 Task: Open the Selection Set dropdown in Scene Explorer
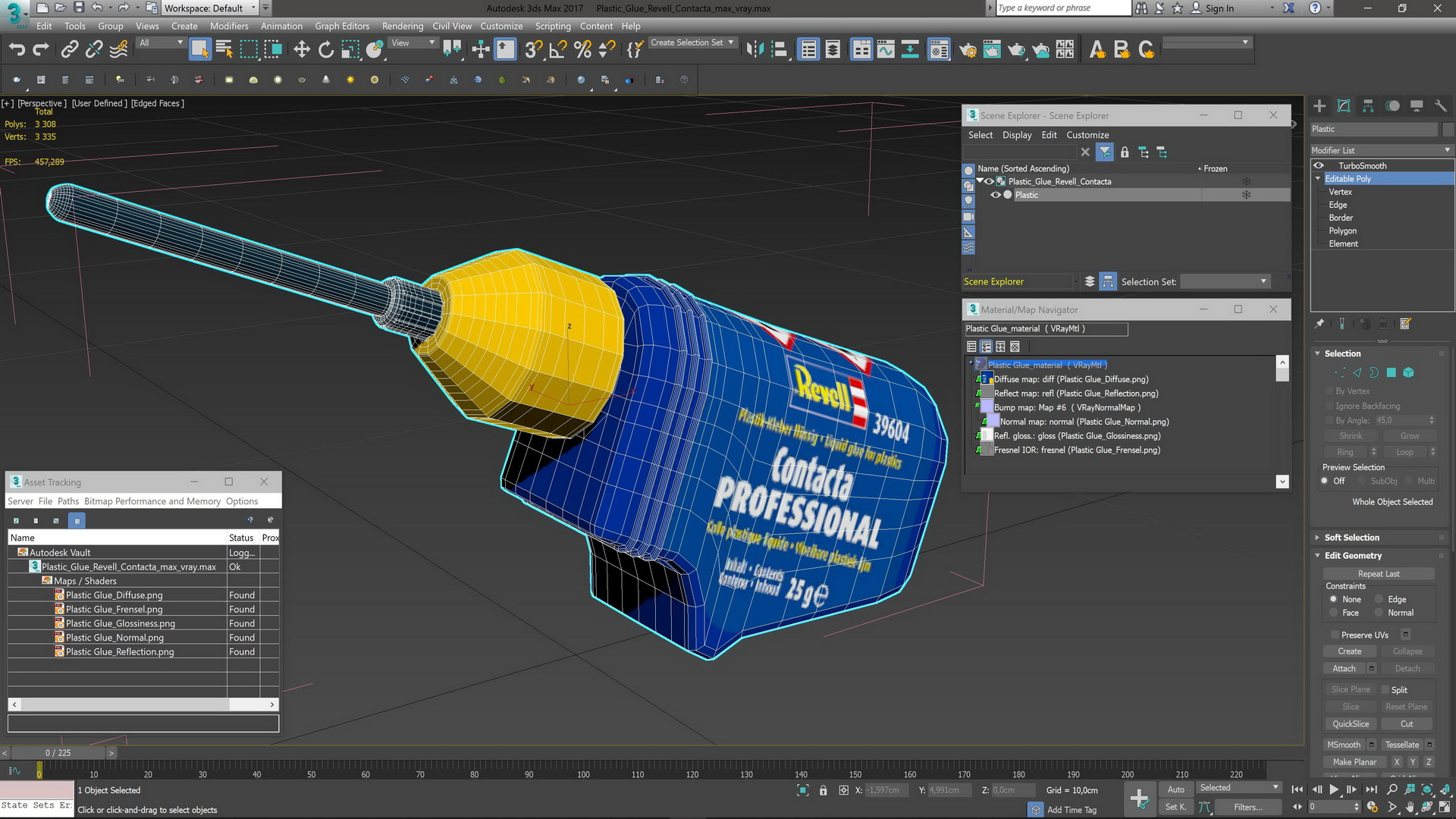pos(1225,281)
